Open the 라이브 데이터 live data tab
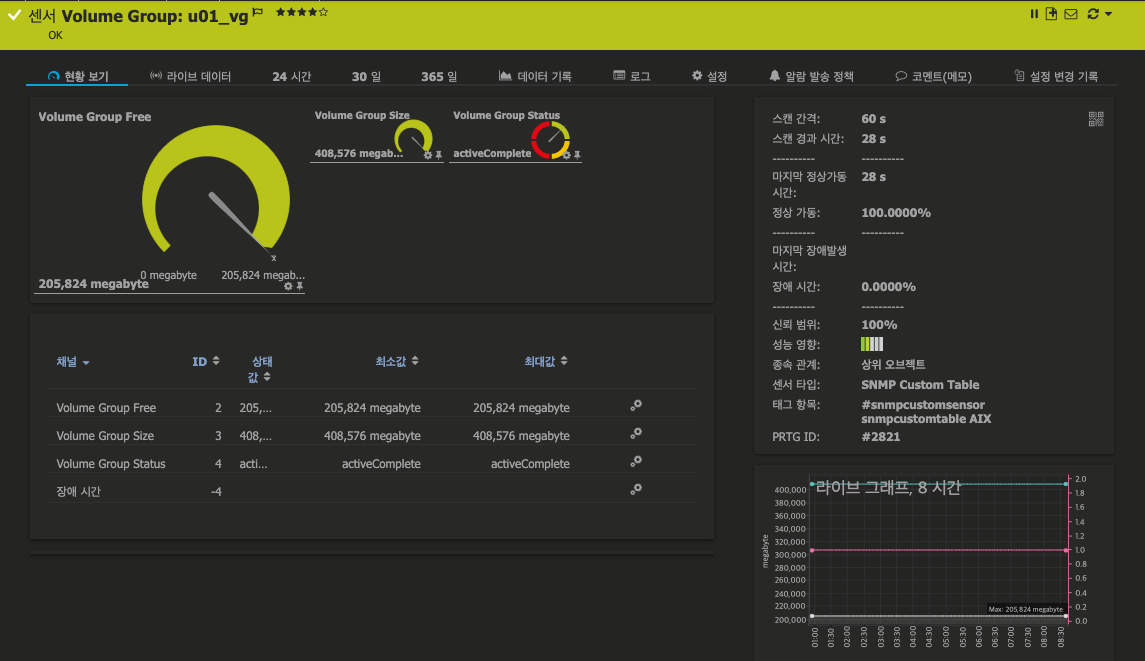Screen dimensions: 1145x661 pos(191,76)
